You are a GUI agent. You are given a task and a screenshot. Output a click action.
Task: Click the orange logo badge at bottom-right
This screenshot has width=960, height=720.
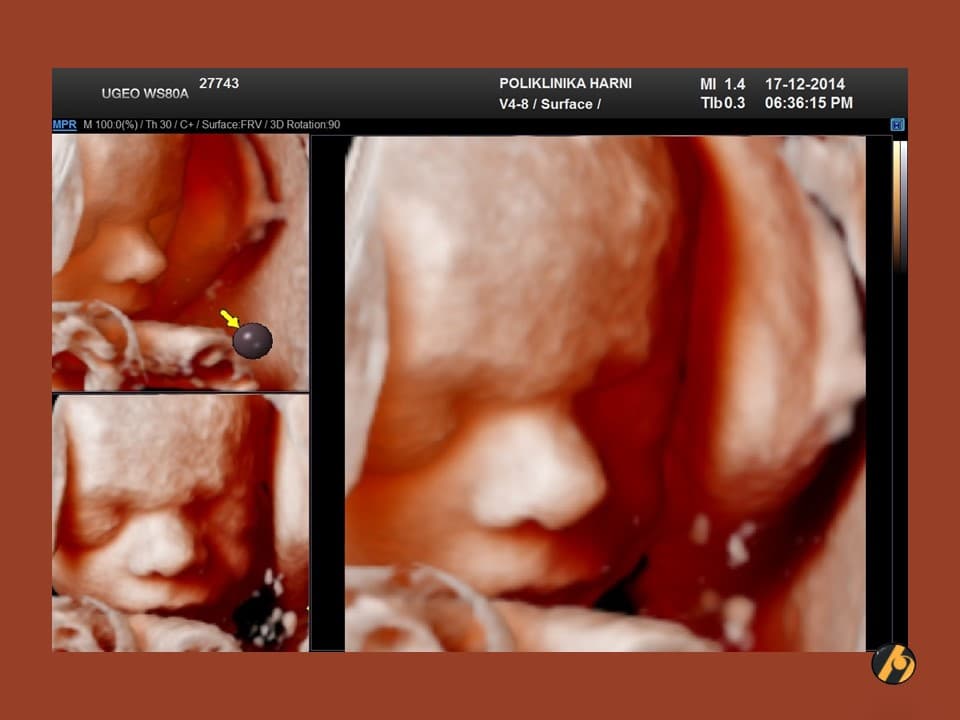[x=892, y=664]
